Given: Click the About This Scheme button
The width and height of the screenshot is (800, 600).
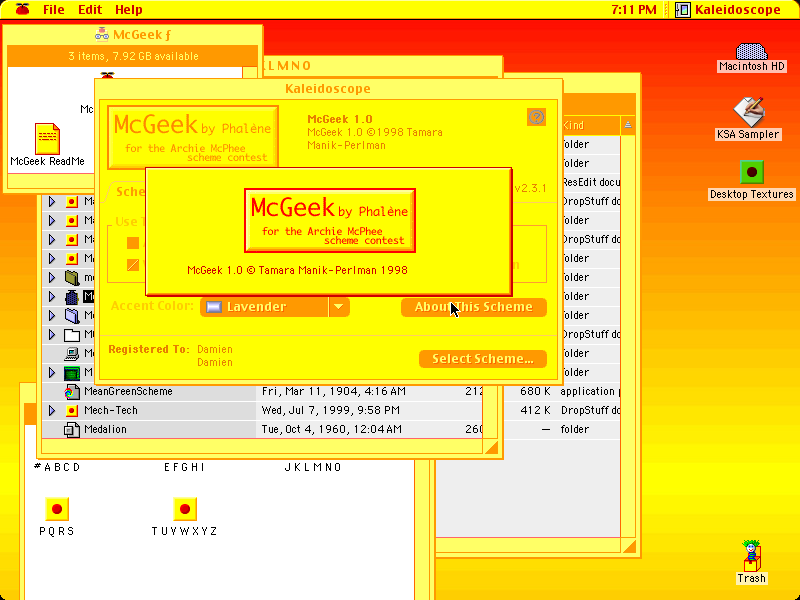Looking at the screenshot, I should 473,307.
